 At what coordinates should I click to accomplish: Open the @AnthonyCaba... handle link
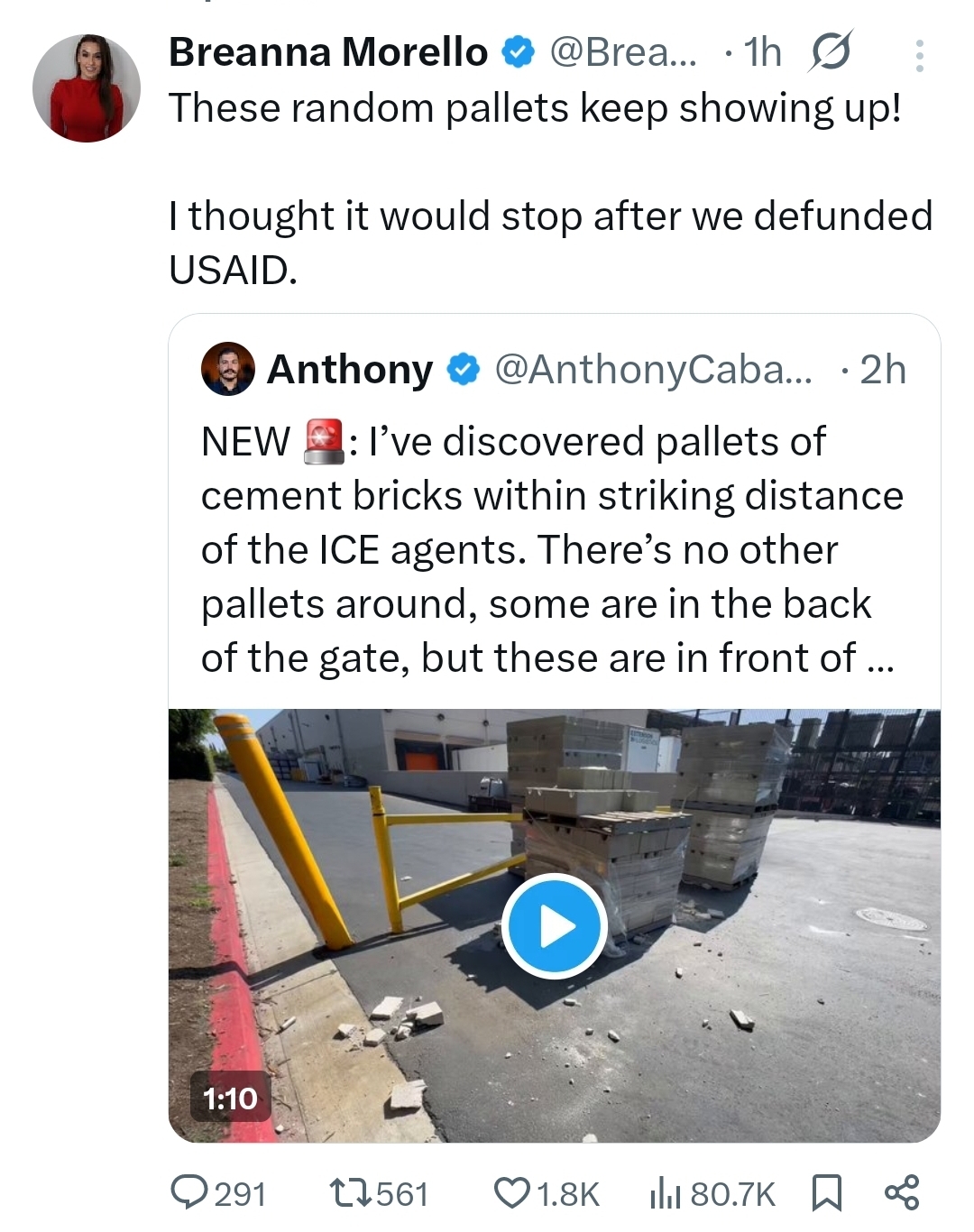tap(653, 370)
